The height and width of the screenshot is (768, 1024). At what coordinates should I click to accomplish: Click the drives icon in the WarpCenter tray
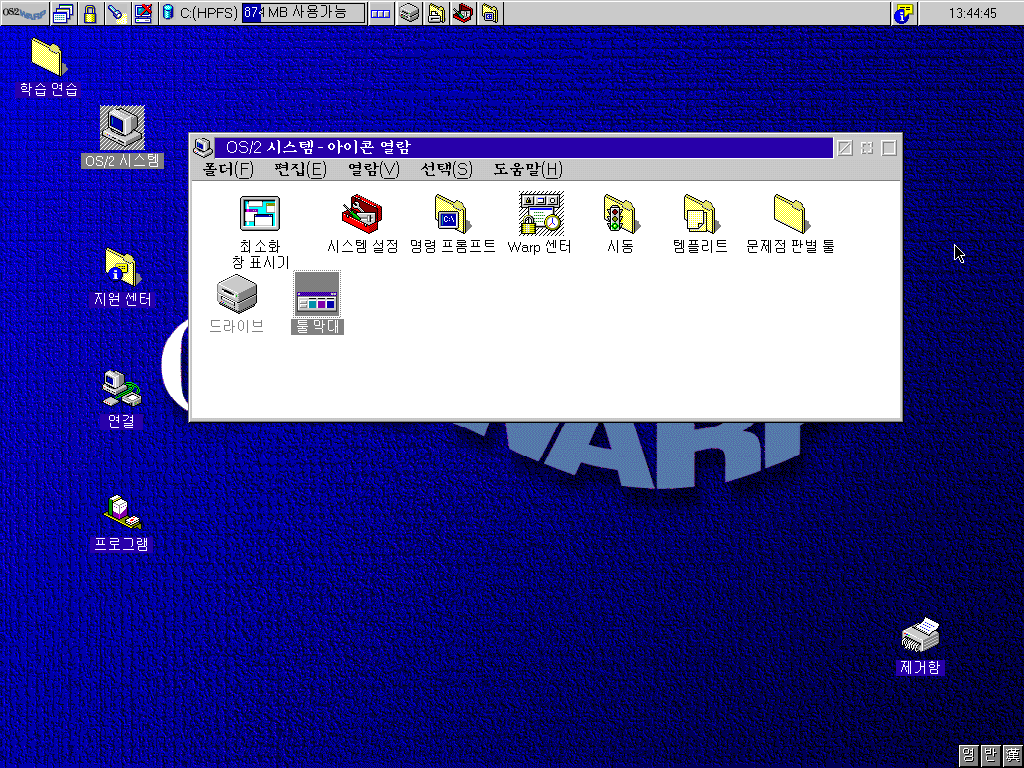click(409, 13)
